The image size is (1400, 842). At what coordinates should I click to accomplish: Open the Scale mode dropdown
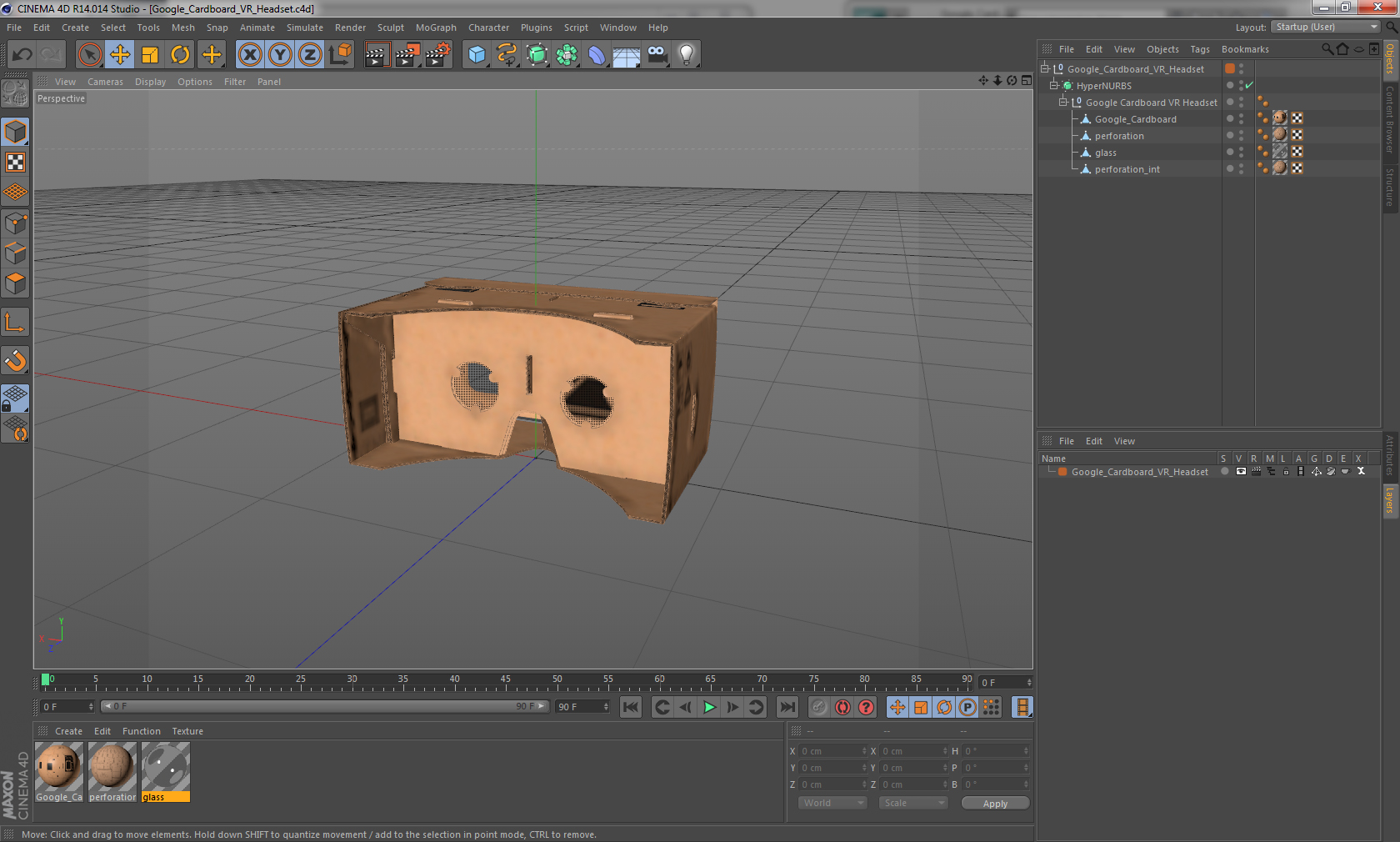point(913,803)
